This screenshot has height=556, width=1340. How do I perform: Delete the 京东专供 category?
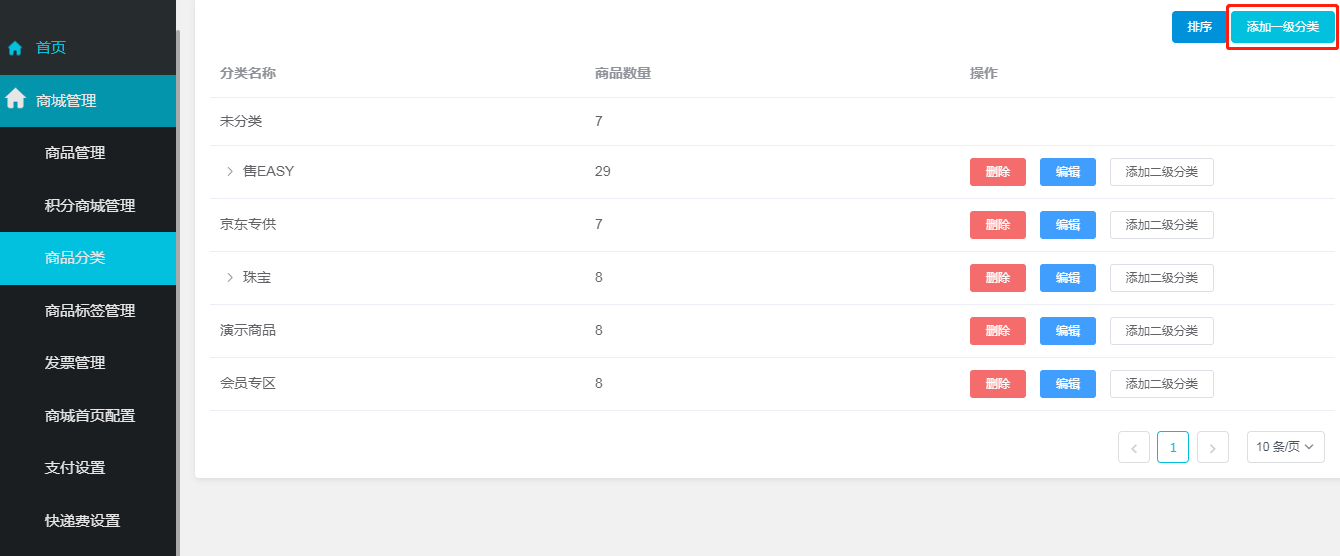(x=997, y=225)
